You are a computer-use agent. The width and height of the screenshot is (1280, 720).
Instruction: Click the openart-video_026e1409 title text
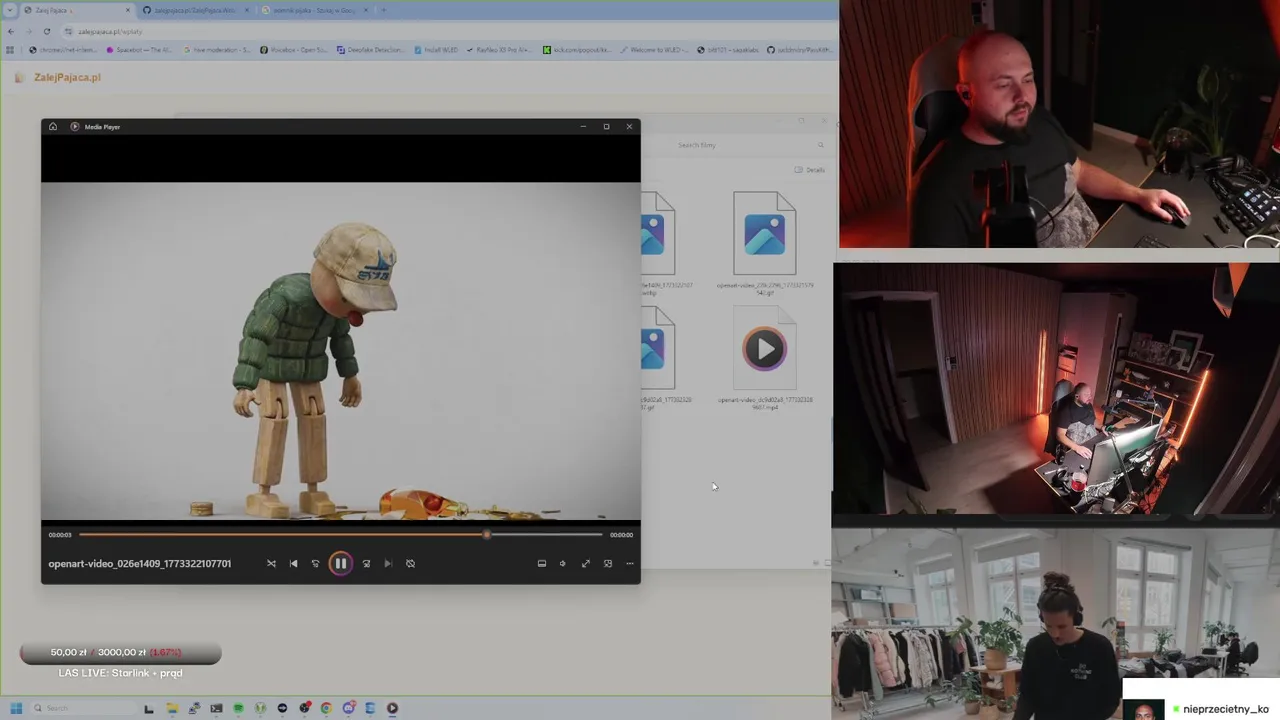tap(140, 564)
